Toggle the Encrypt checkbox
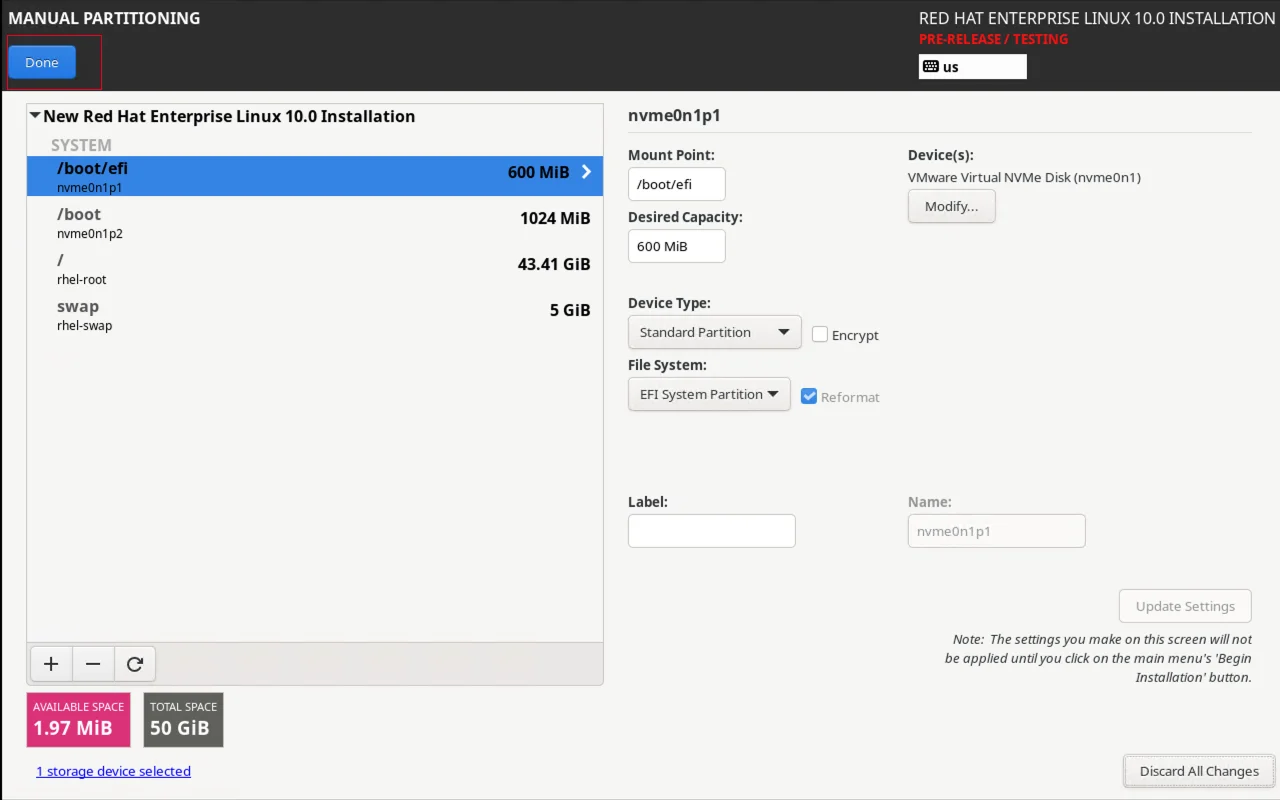This screenshot has width=1280, height=800. point(820,335)
